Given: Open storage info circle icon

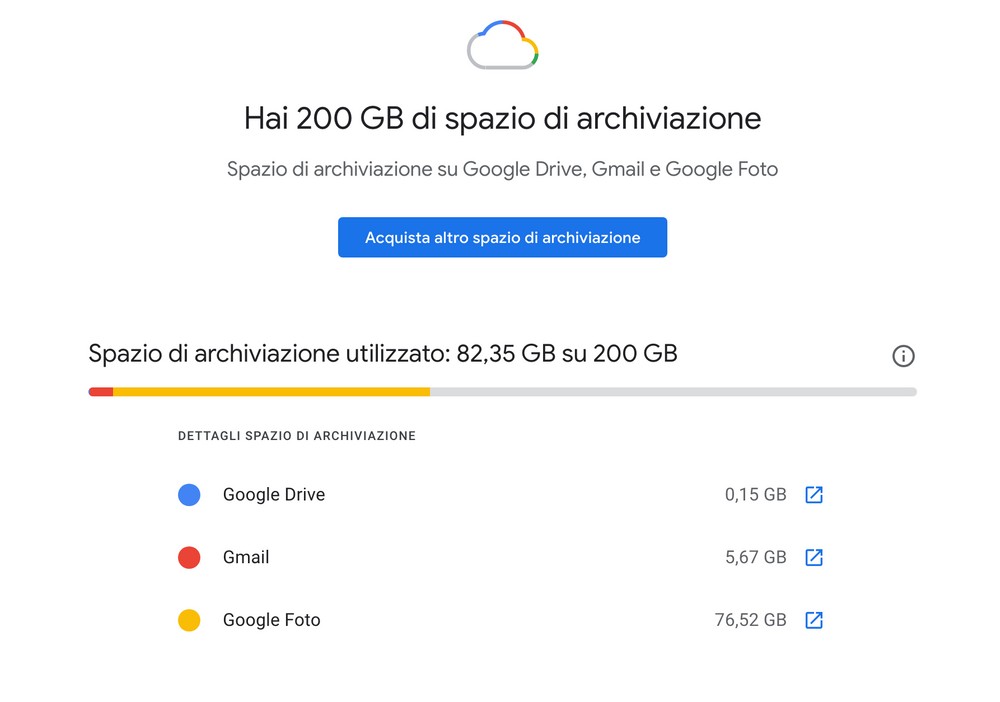Looking at the screenshot, I should pyautogui.click(x=903, y=356).
